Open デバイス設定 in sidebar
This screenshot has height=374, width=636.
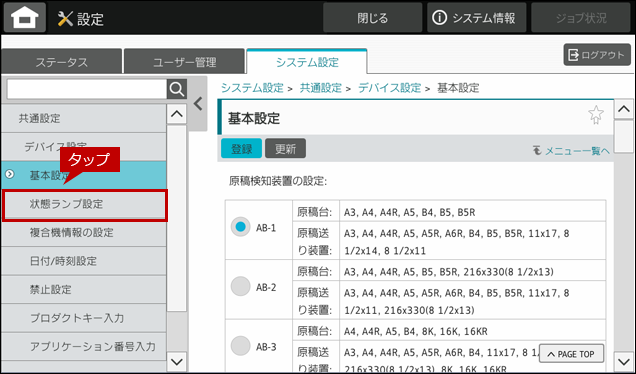click(84, 146)
